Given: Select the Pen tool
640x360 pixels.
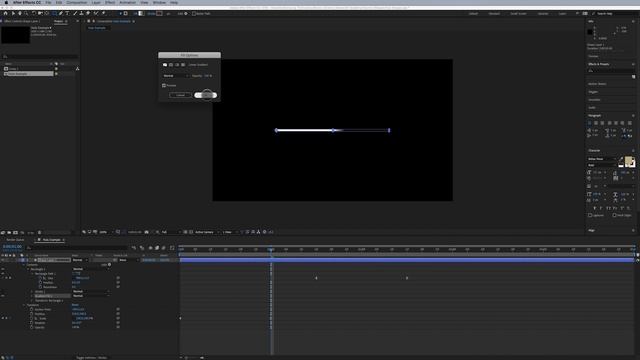Looking at the screenshot, I should [x=61, y=13].
